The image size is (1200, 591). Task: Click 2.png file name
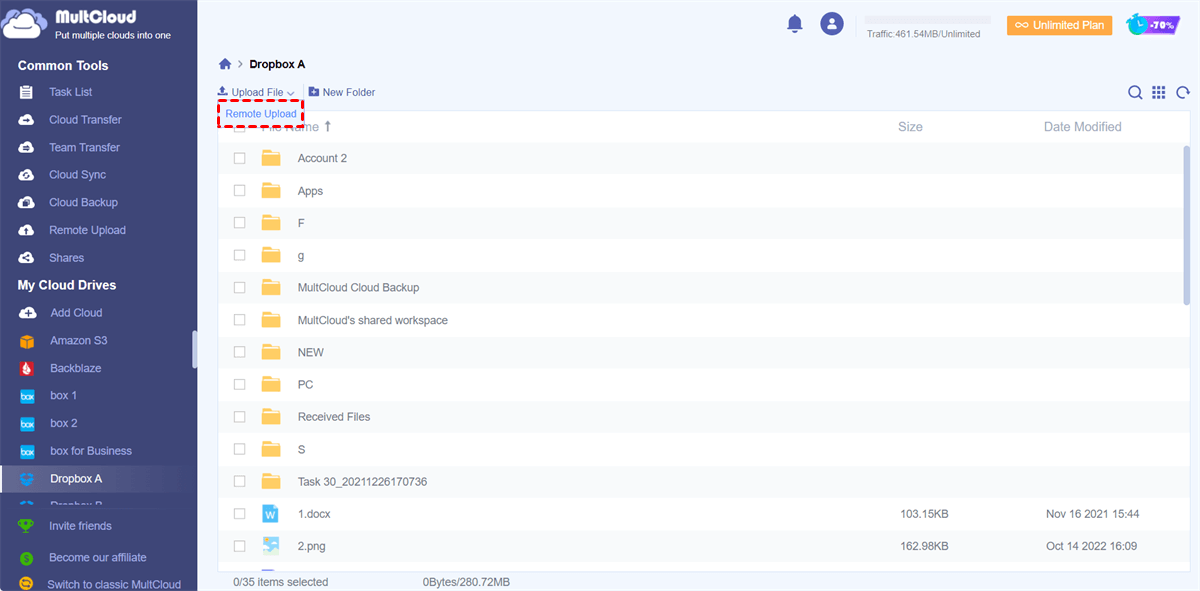[313, 546]
